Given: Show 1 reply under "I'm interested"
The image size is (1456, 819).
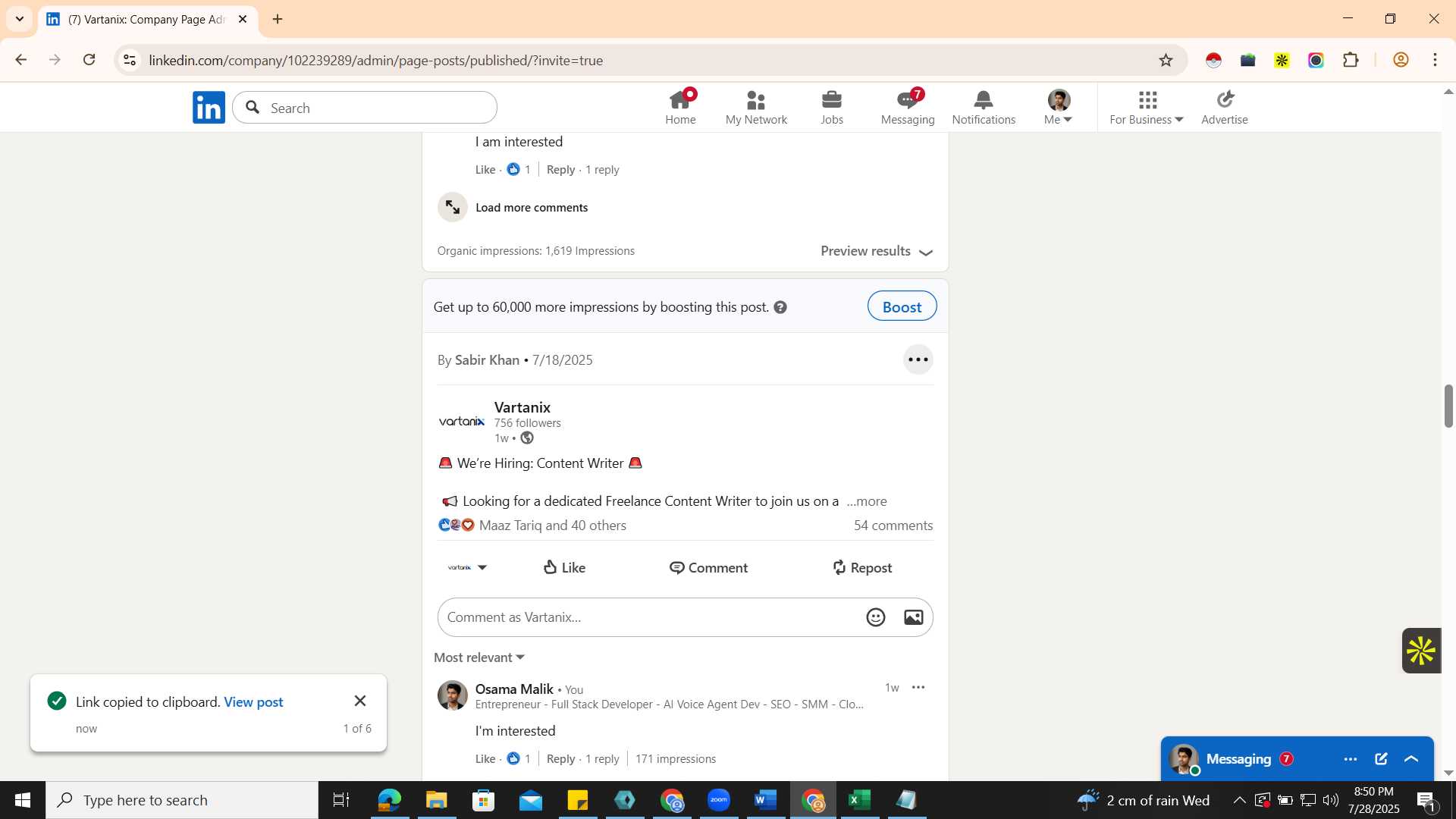Looking at the screenshot, I should (602, 759).
